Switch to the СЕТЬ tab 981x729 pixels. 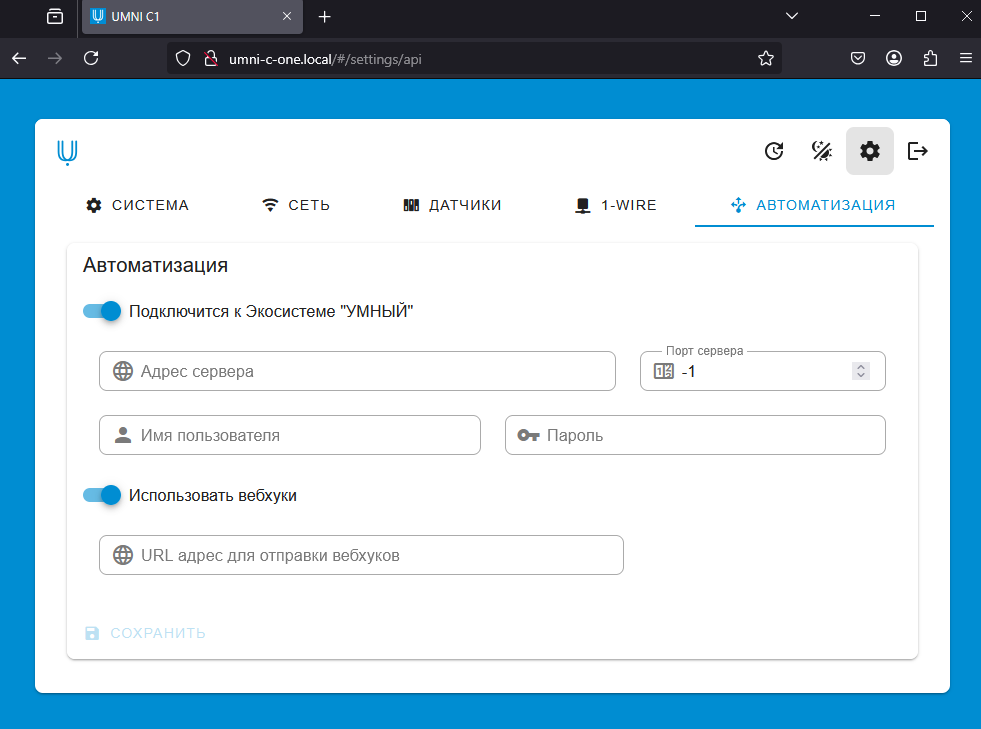point(296,205)
